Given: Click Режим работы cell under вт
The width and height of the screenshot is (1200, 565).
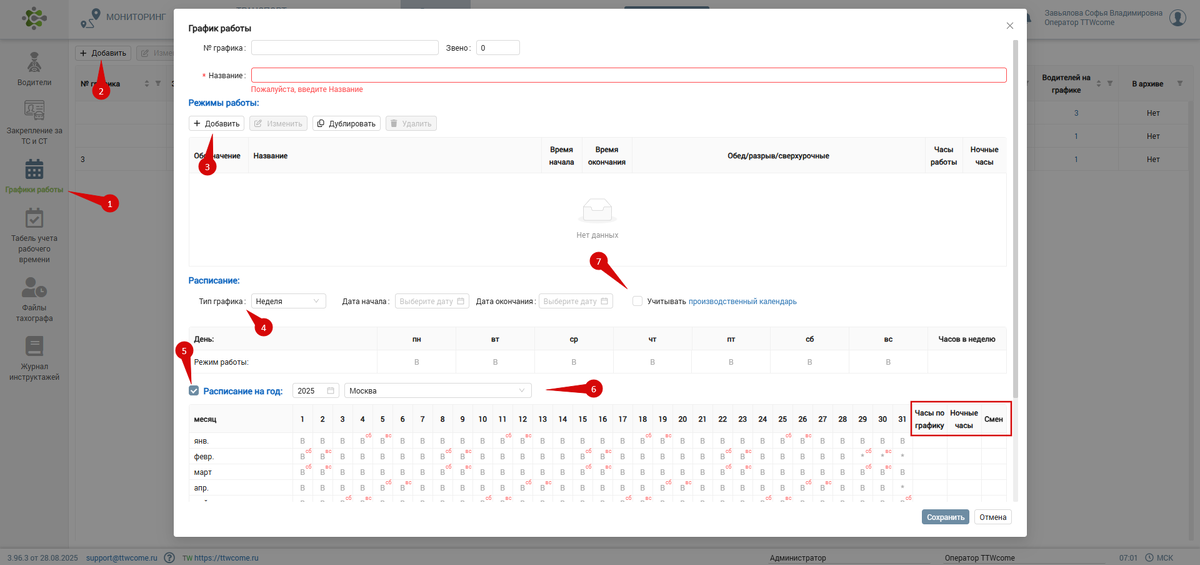Looking at the screenshot, I should (495, 362).
